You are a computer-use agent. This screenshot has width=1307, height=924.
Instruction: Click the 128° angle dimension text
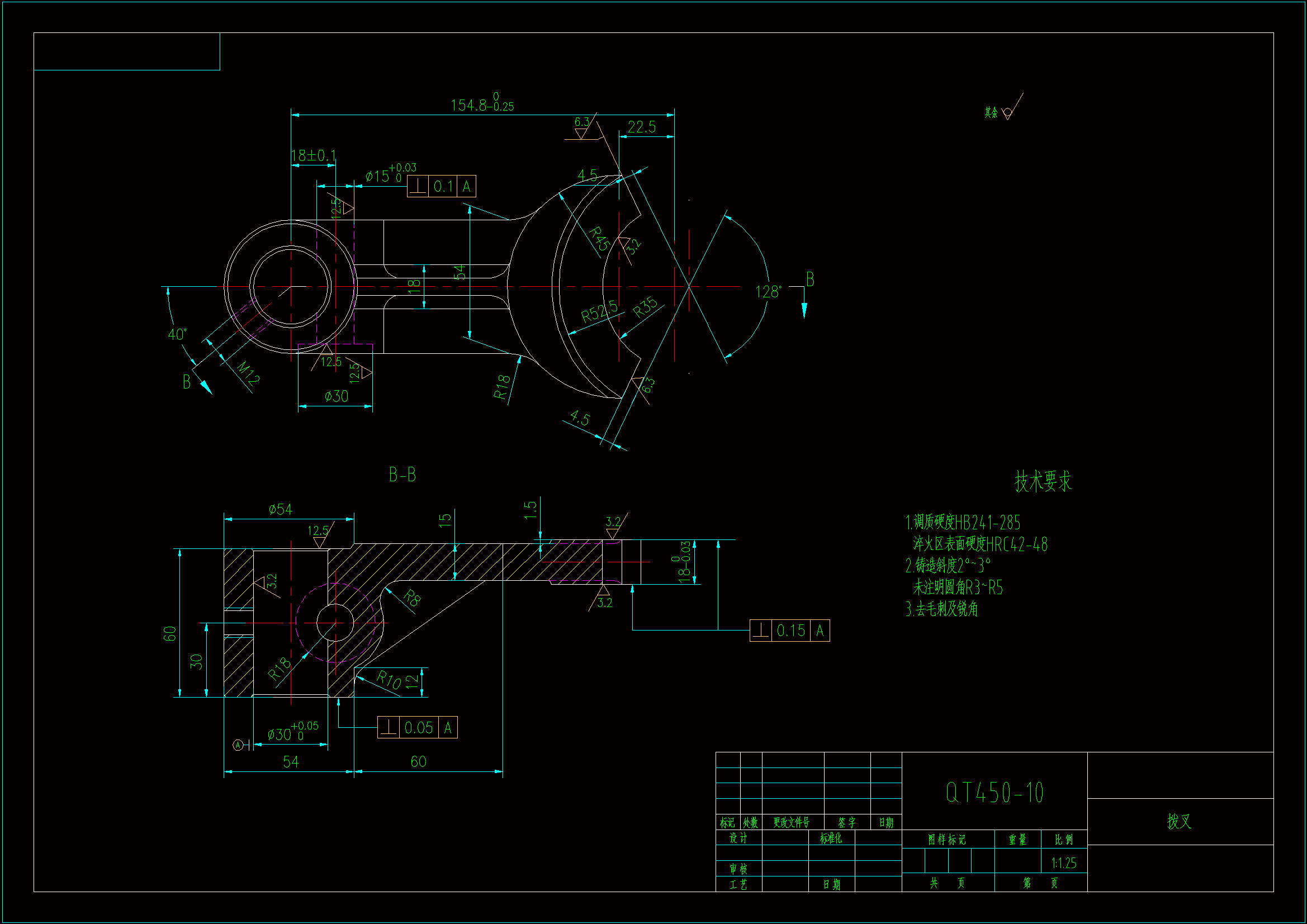pyautogui.click(x=768, y=292)
